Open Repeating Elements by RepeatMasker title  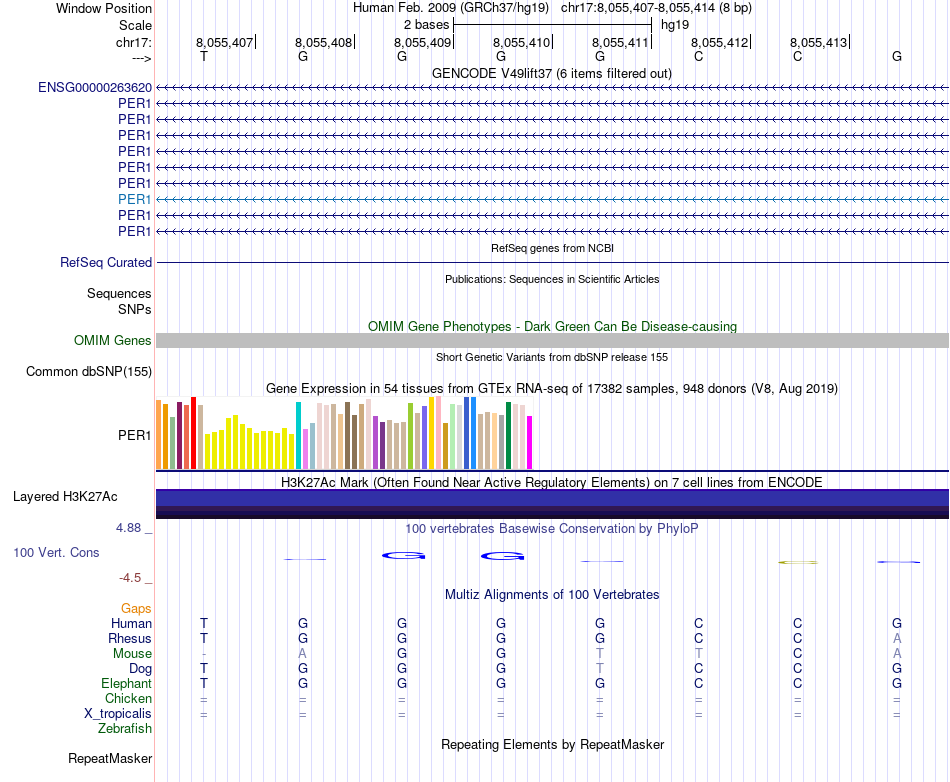click(552, 744)
